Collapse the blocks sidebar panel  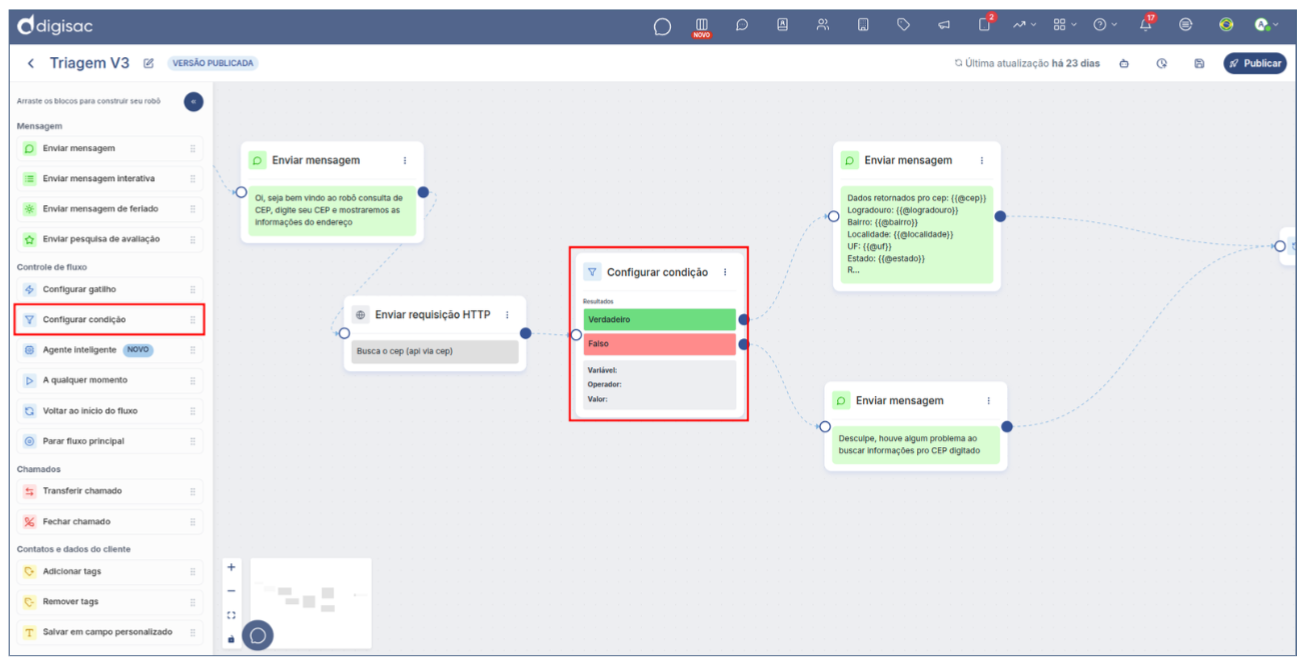click(x=194, y=101)
